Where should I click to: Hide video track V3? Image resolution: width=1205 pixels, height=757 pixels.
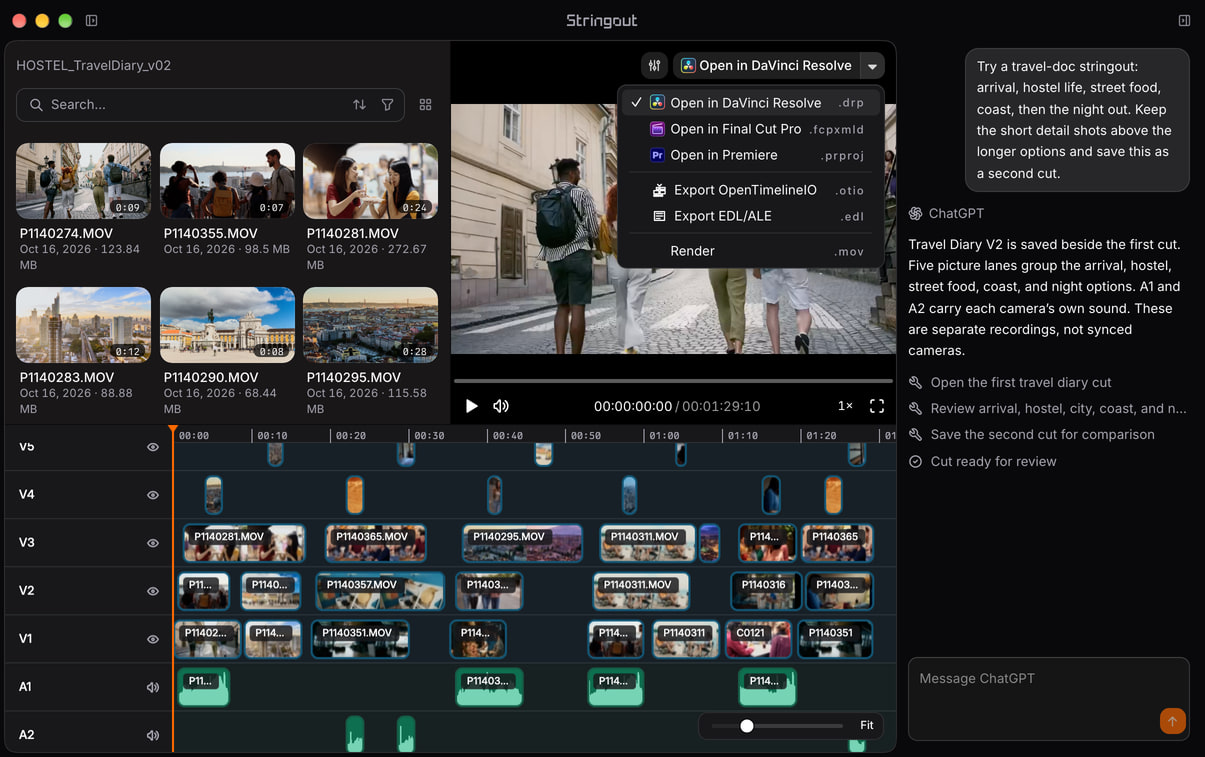coord(153,543)
